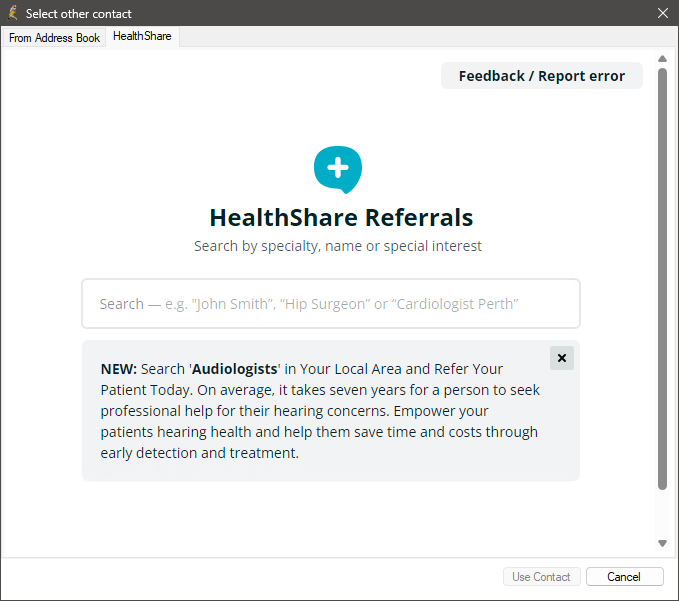Switch to the From Address Book tab
The height and width of the screenshot is (601, 679).
54,38
